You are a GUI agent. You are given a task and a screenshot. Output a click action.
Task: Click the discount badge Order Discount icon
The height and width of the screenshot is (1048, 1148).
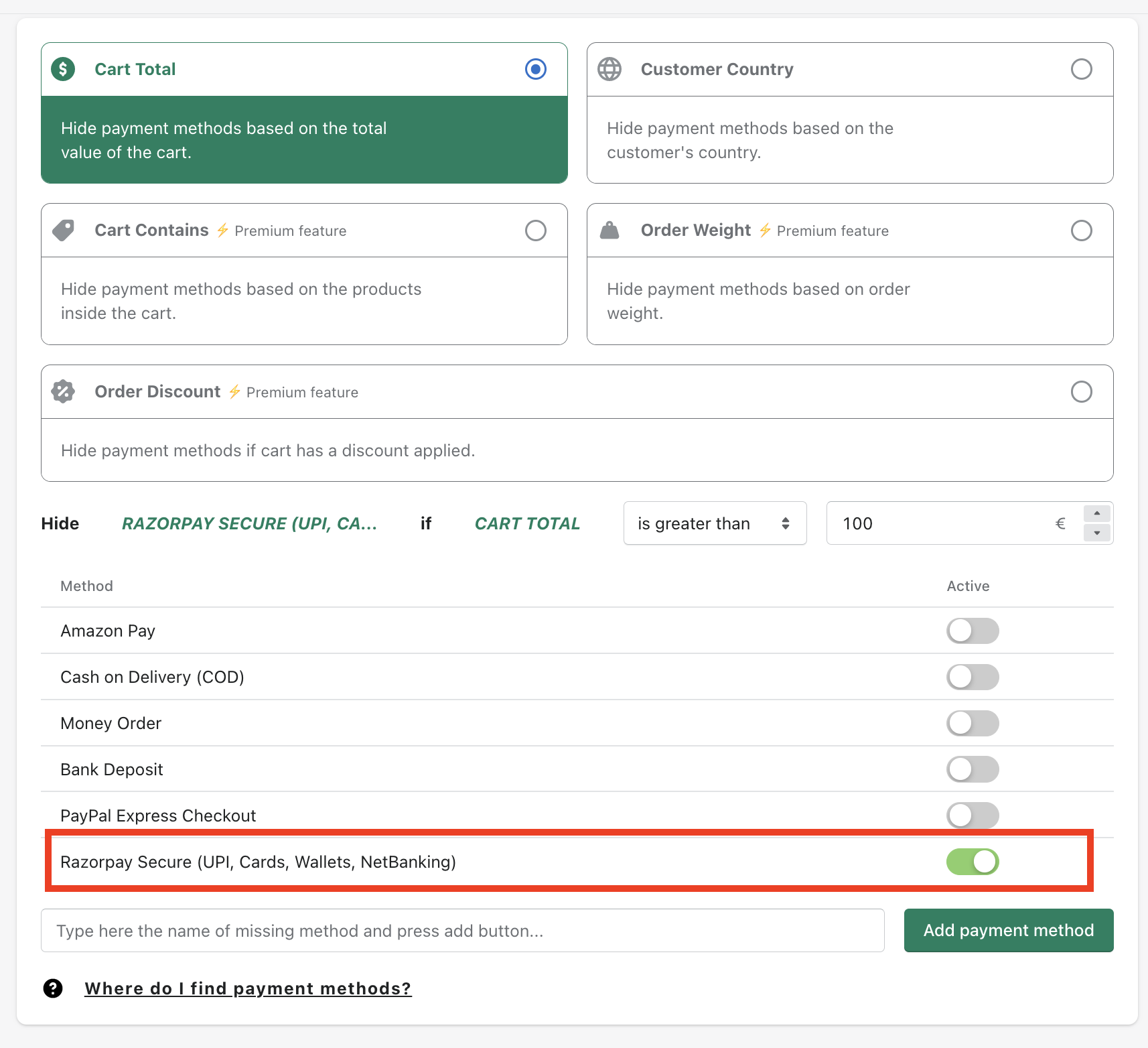point(63,391)
